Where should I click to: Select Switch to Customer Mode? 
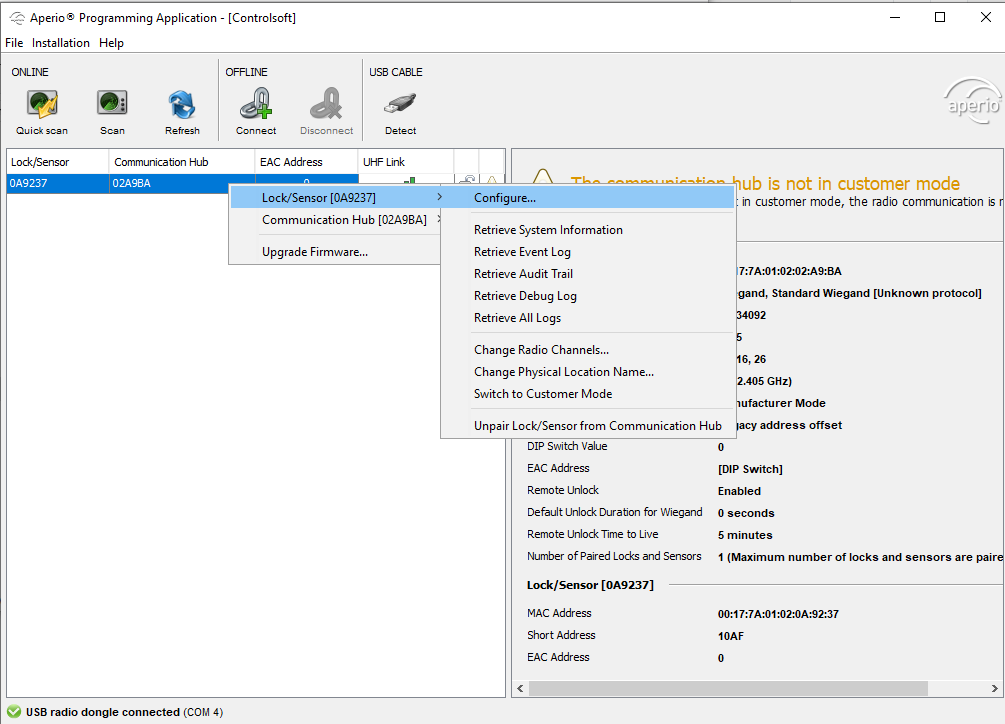tap(588, 394)
